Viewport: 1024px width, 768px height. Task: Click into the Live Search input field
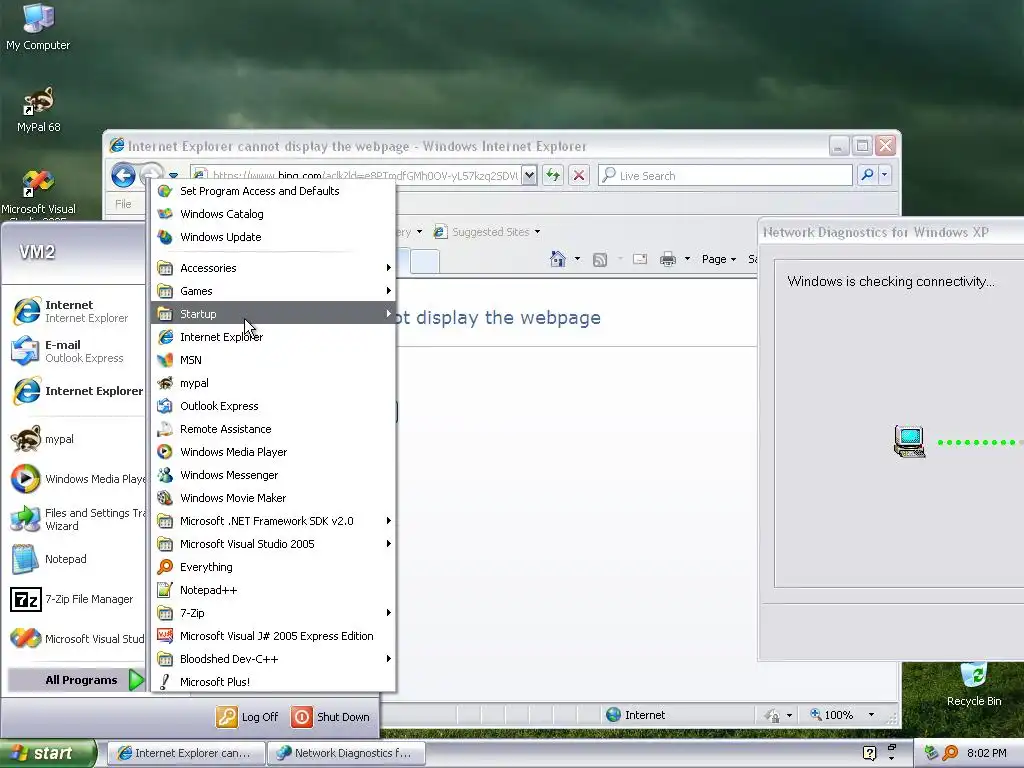point(725,175)
